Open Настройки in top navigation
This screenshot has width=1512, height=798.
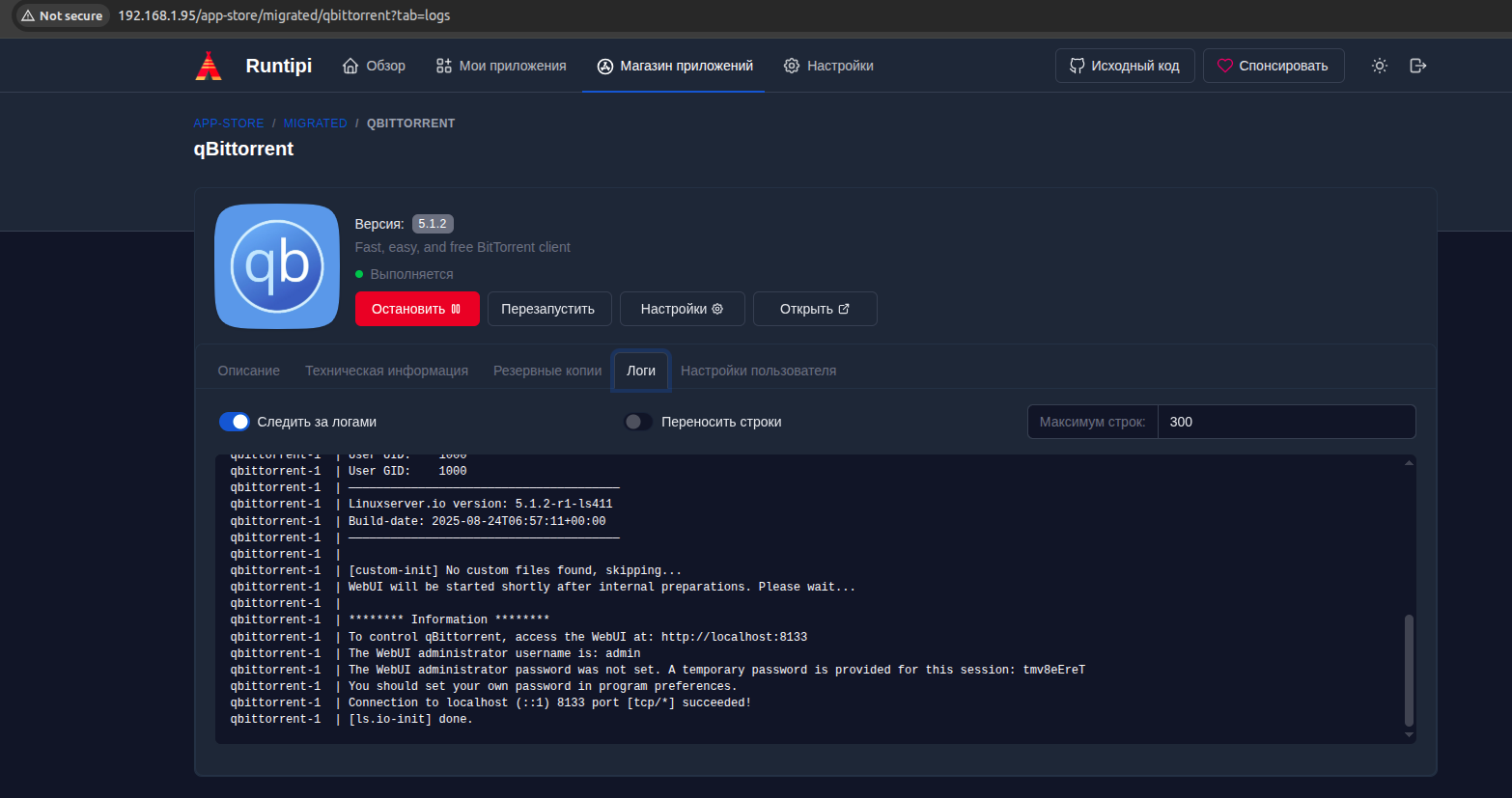828,66
